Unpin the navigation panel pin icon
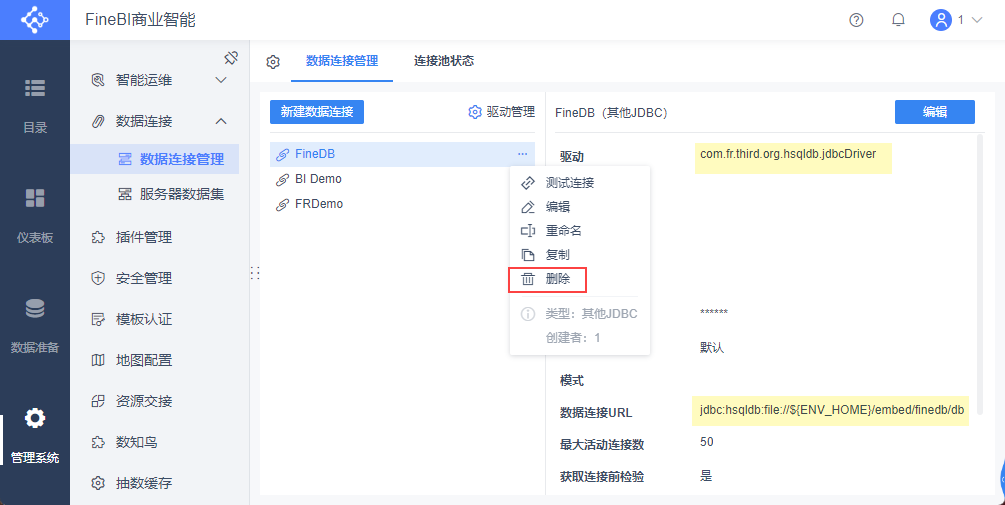 click(231, 58)
